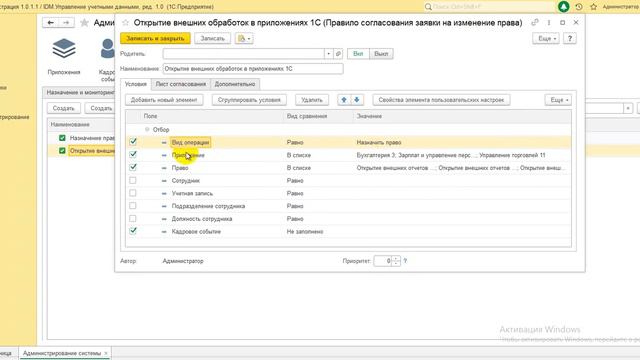Uncheck Кадровое событие condition checkbox
Screen dimensions: 640x360
(133, 231)
